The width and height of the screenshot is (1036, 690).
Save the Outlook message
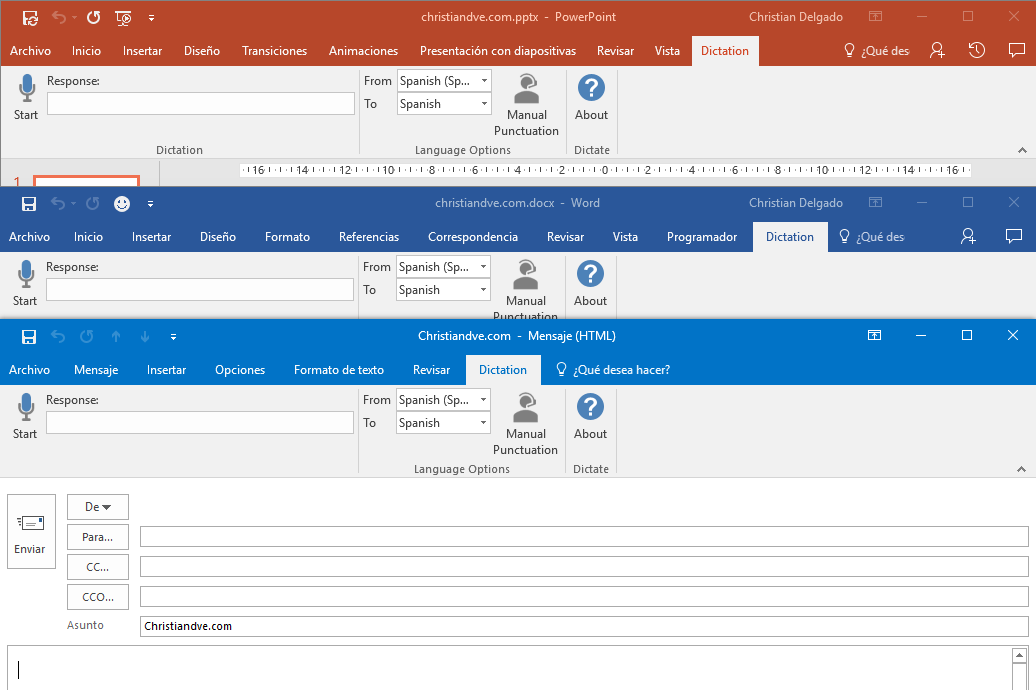point(28,336)
